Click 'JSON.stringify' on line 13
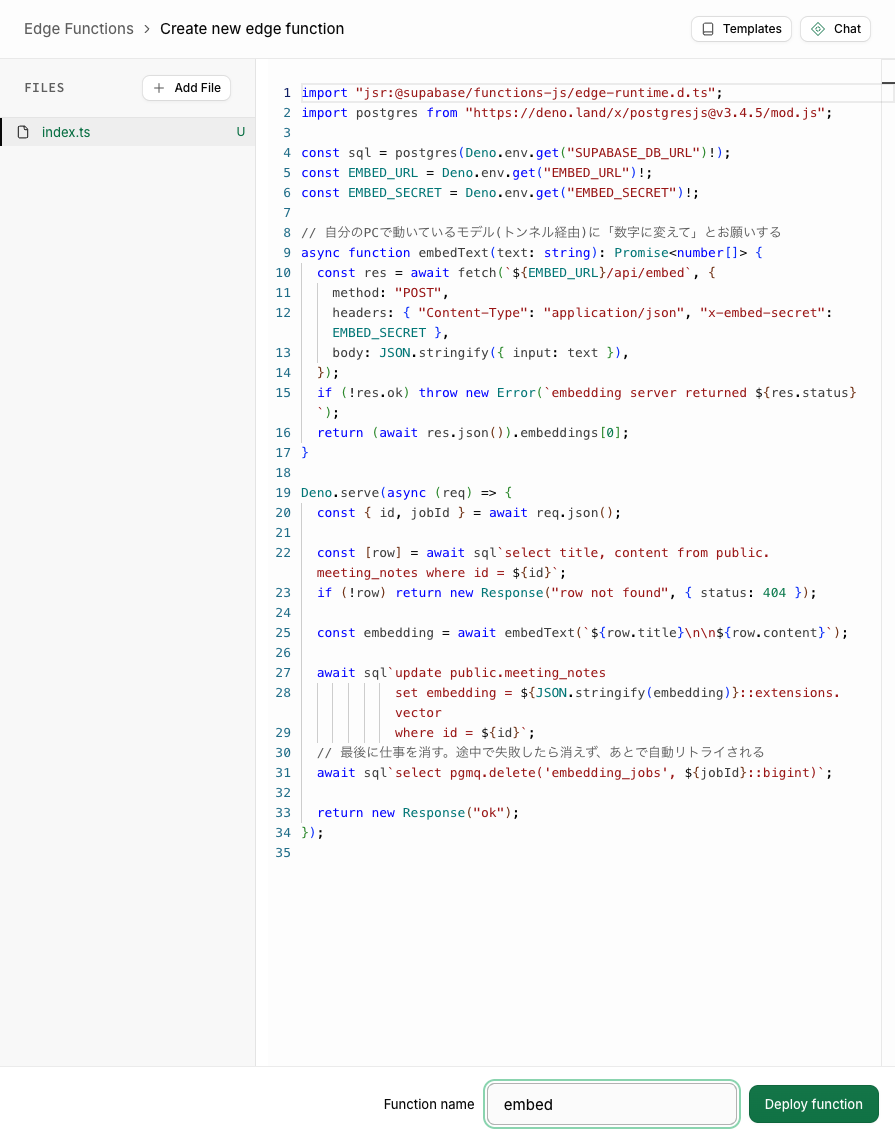This screenshot has width=895, height=1141. tap(434, 353)
